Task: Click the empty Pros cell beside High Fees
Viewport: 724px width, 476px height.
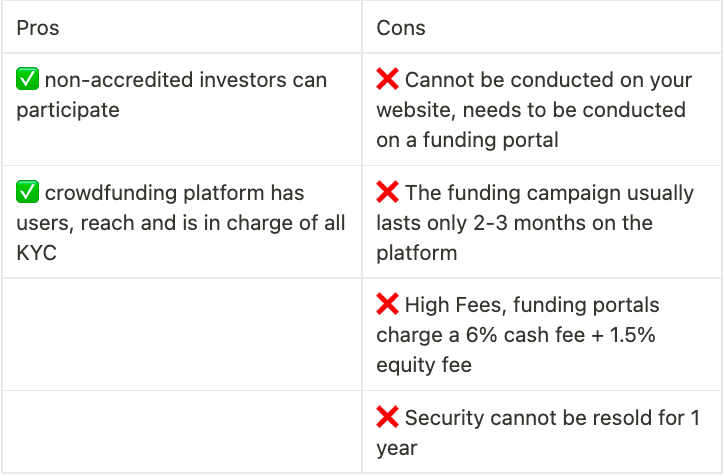Action: pos(182,335)
